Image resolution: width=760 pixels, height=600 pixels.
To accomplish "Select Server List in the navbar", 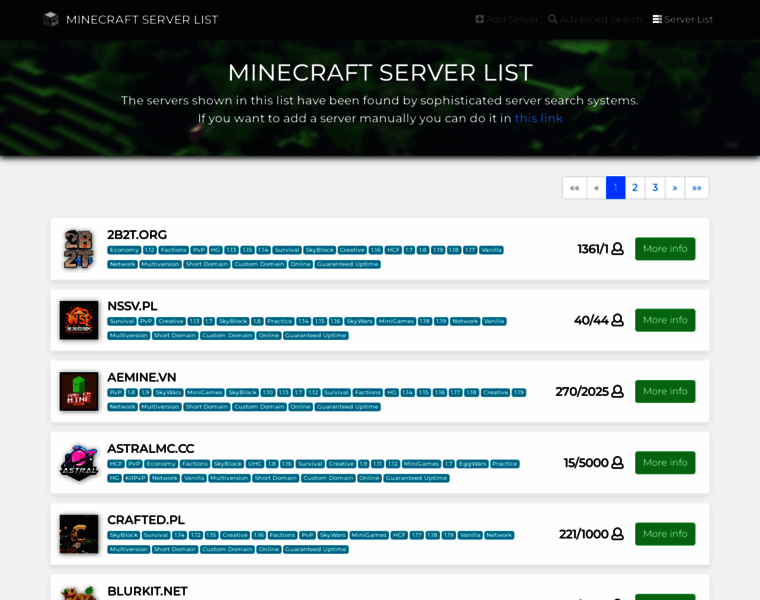I will pos(683,19).
